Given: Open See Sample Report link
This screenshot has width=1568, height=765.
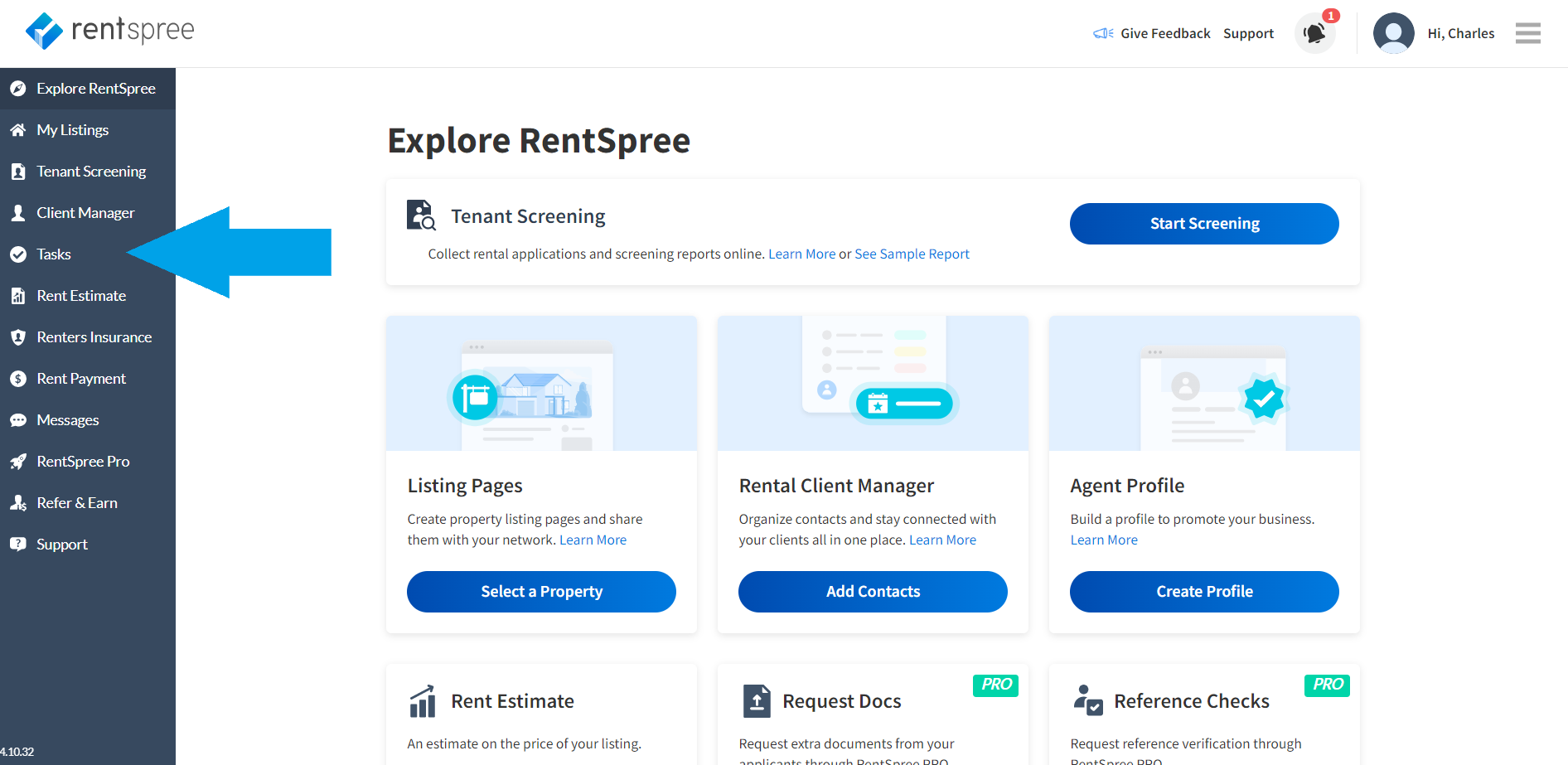Looking at the screenshot, I should [912, 254].
